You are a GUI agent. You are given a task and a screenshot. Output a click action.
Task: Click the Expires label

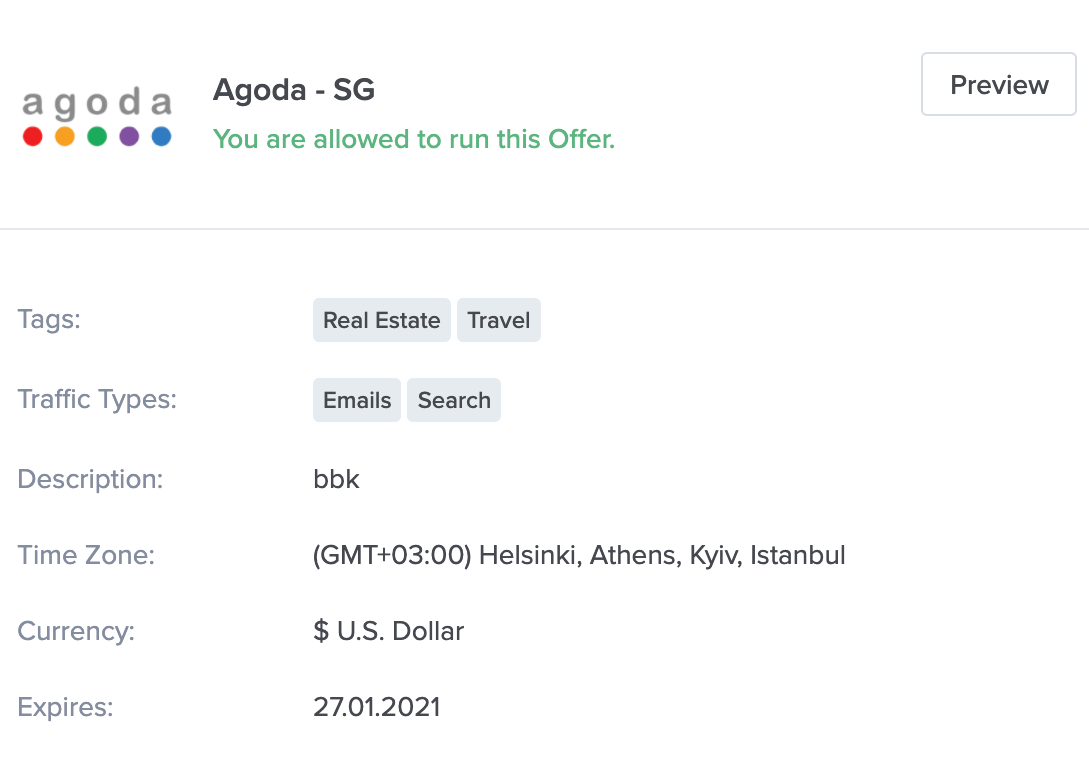click(x=65, y=707)
